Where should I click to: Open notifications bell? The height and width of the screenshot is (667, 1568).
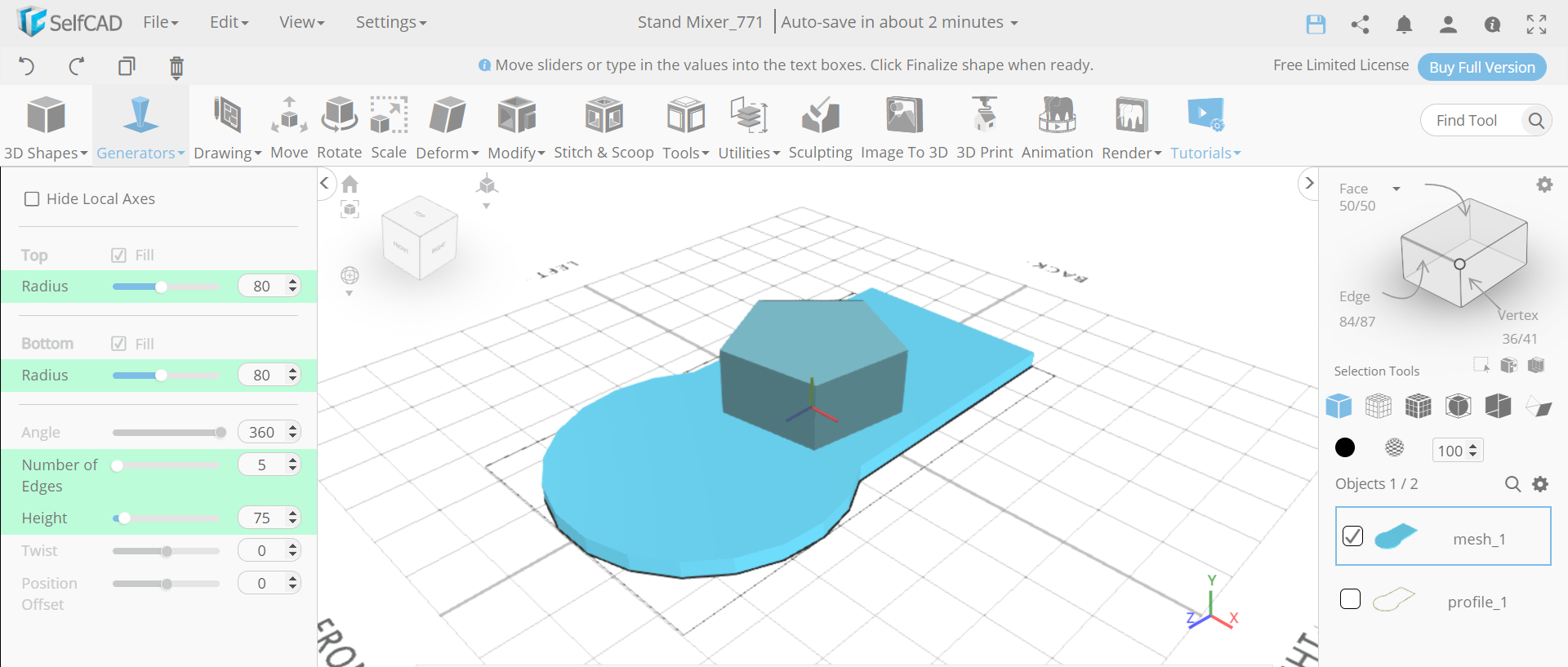(1404, 24)
